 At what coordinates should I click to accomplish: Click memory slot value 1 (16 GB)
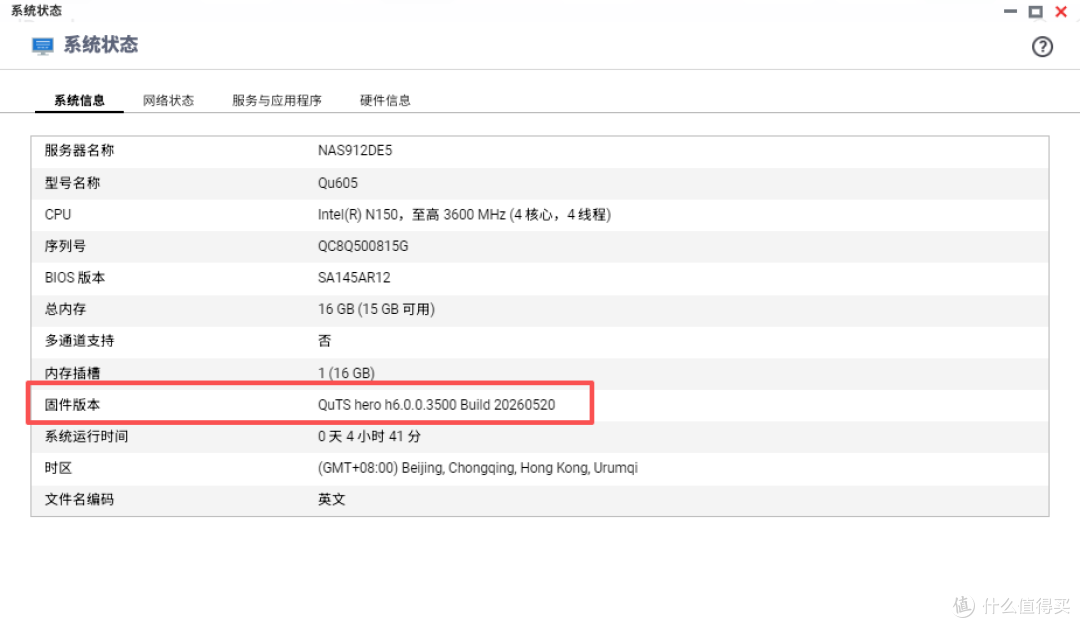point(346,373)
